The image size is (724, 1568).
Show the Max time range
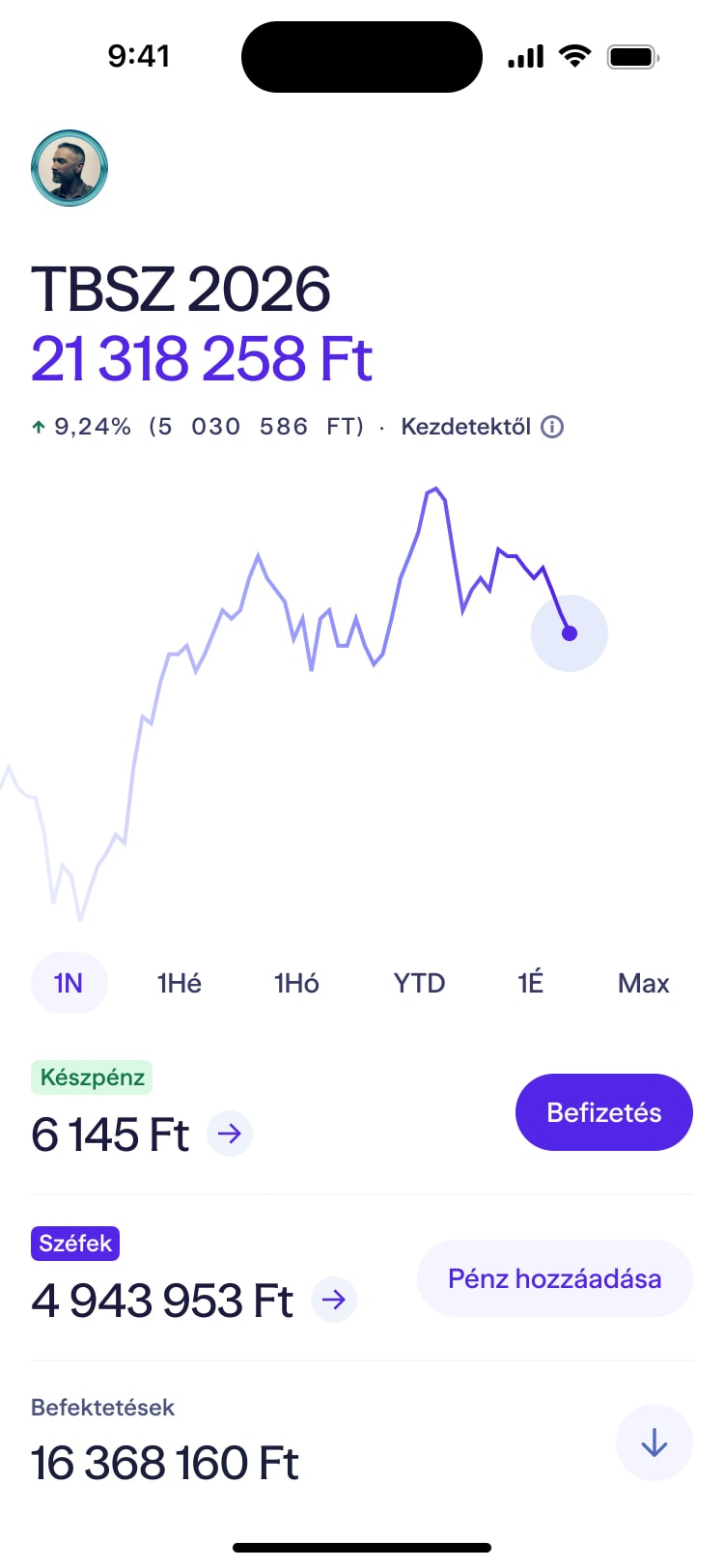pyautogui.click(x=643, y=983)
